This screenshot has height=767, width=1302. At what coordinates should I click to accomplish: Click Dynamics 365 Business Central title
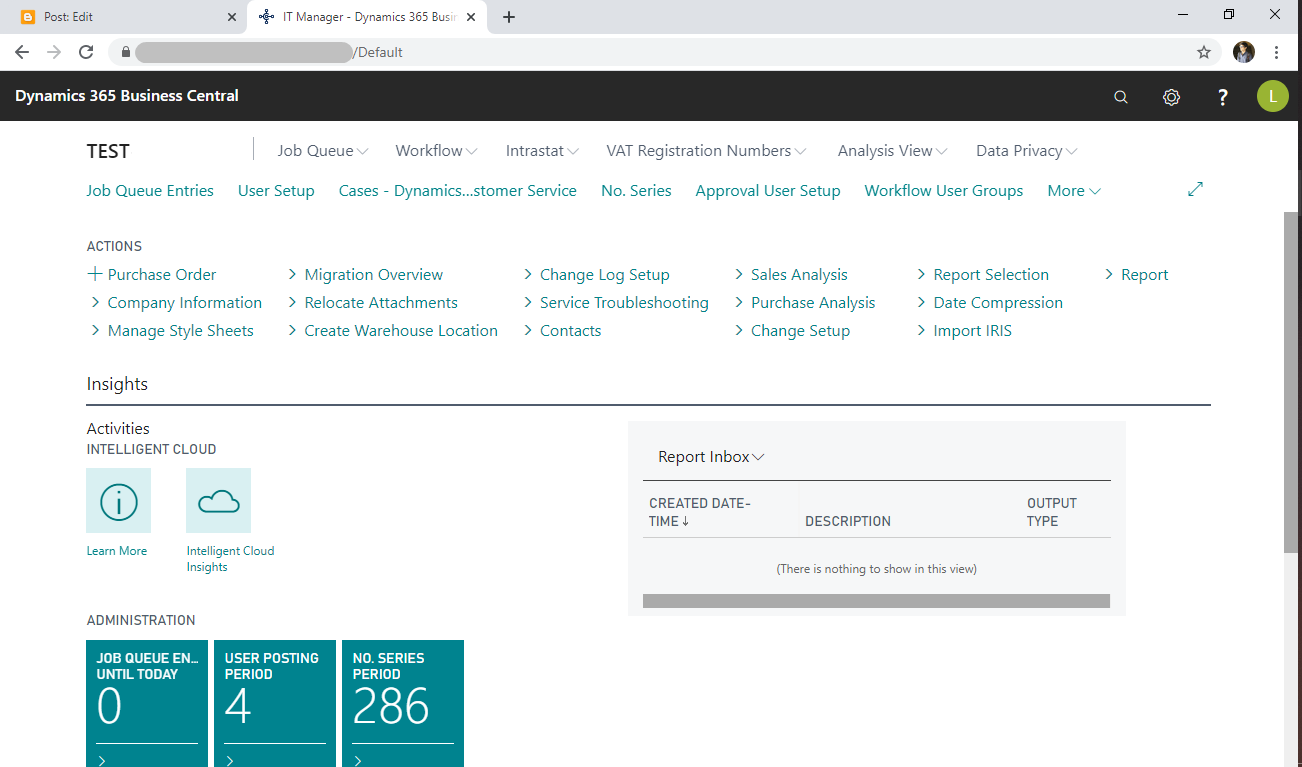click(x=127, y=96)
